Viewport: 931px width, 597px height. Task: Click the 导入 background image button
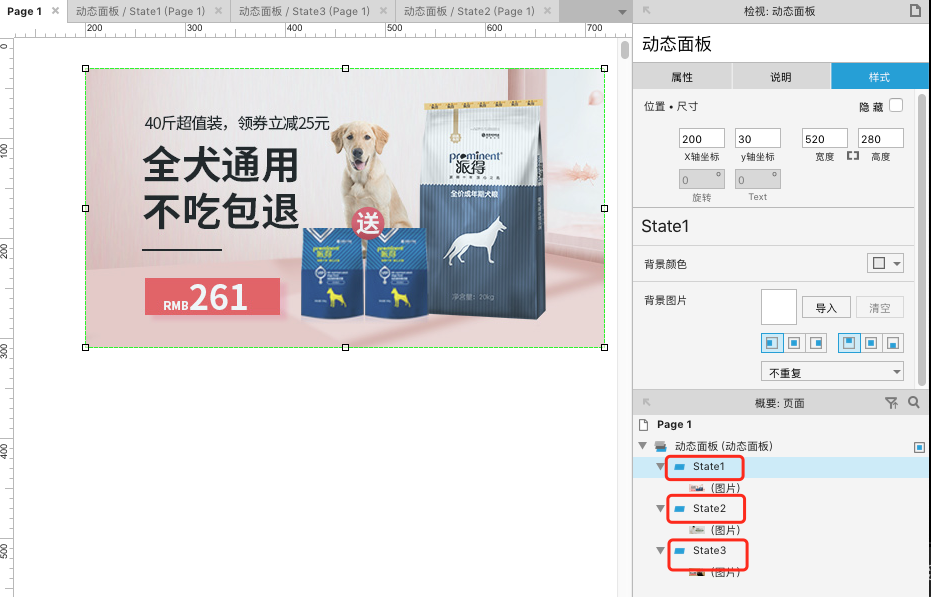coord(826,307)
